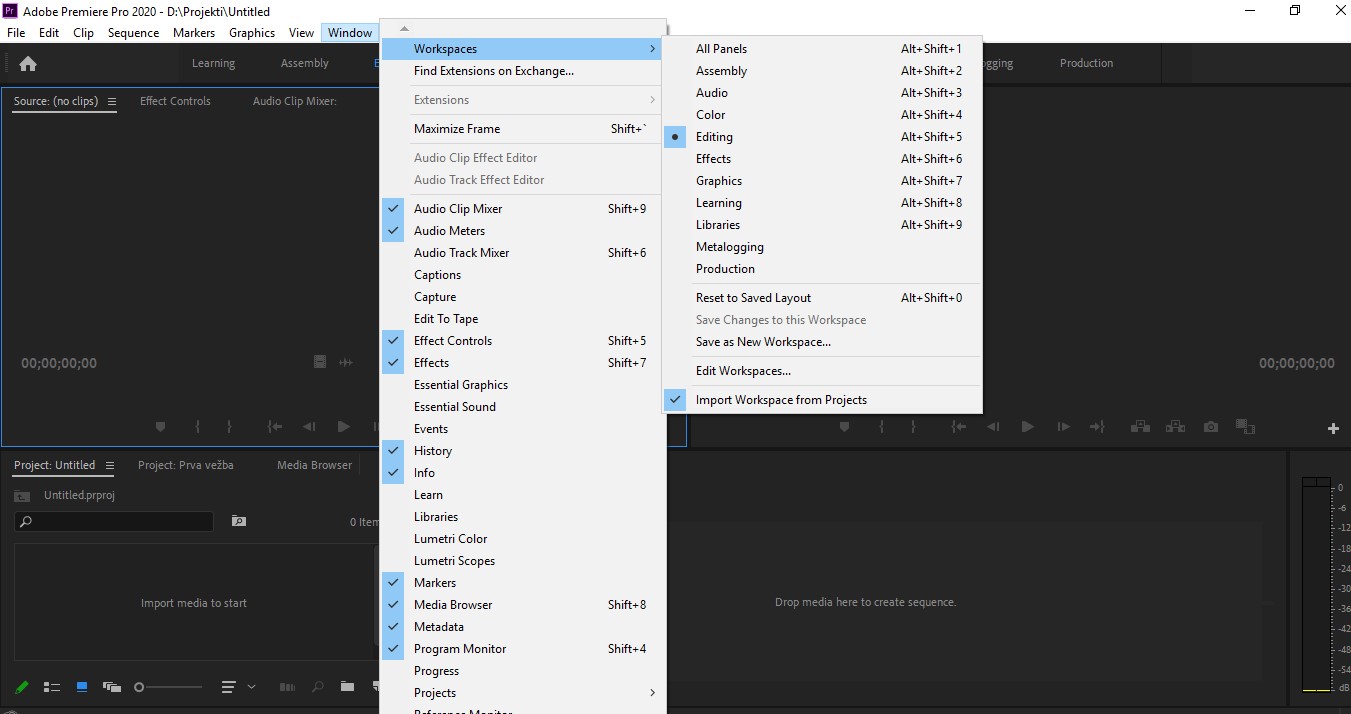Screen dimensions: 1351x714
Task: Click Go to Out in the Program monitor
Action: pyautogui.click(x=1097, y=427)
